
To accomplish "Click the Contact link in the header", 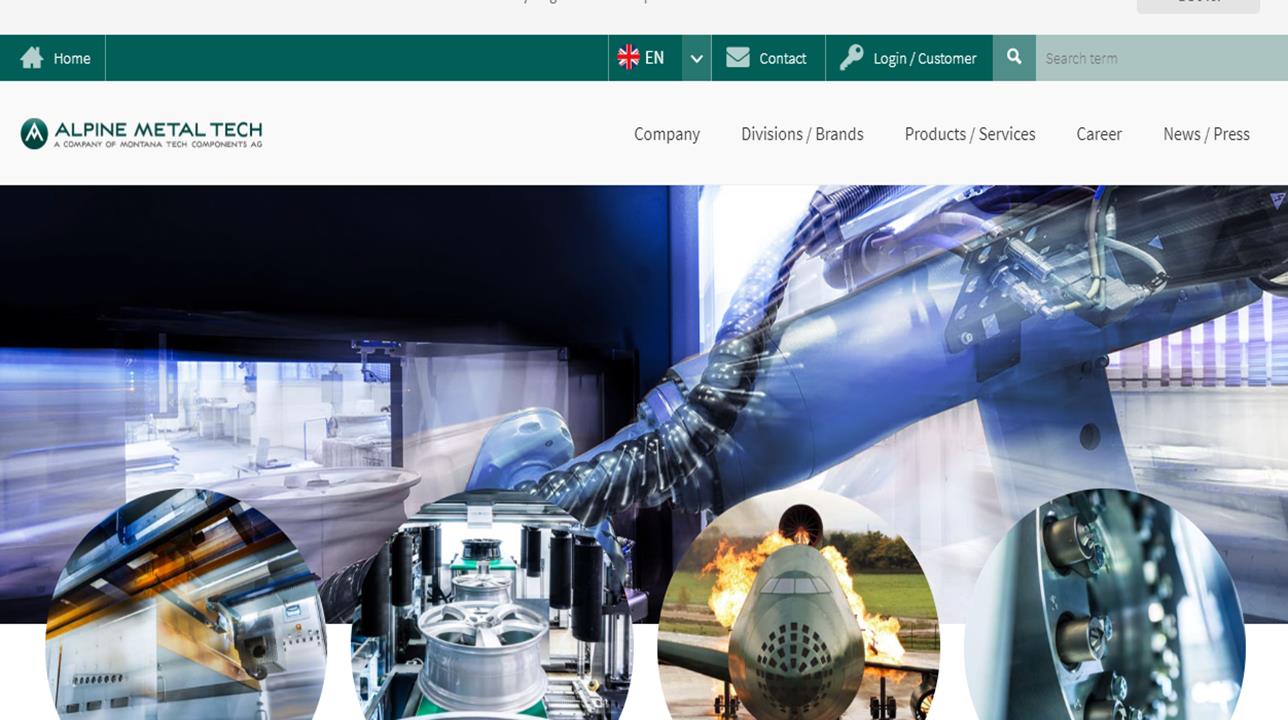I will coord(784,58).
